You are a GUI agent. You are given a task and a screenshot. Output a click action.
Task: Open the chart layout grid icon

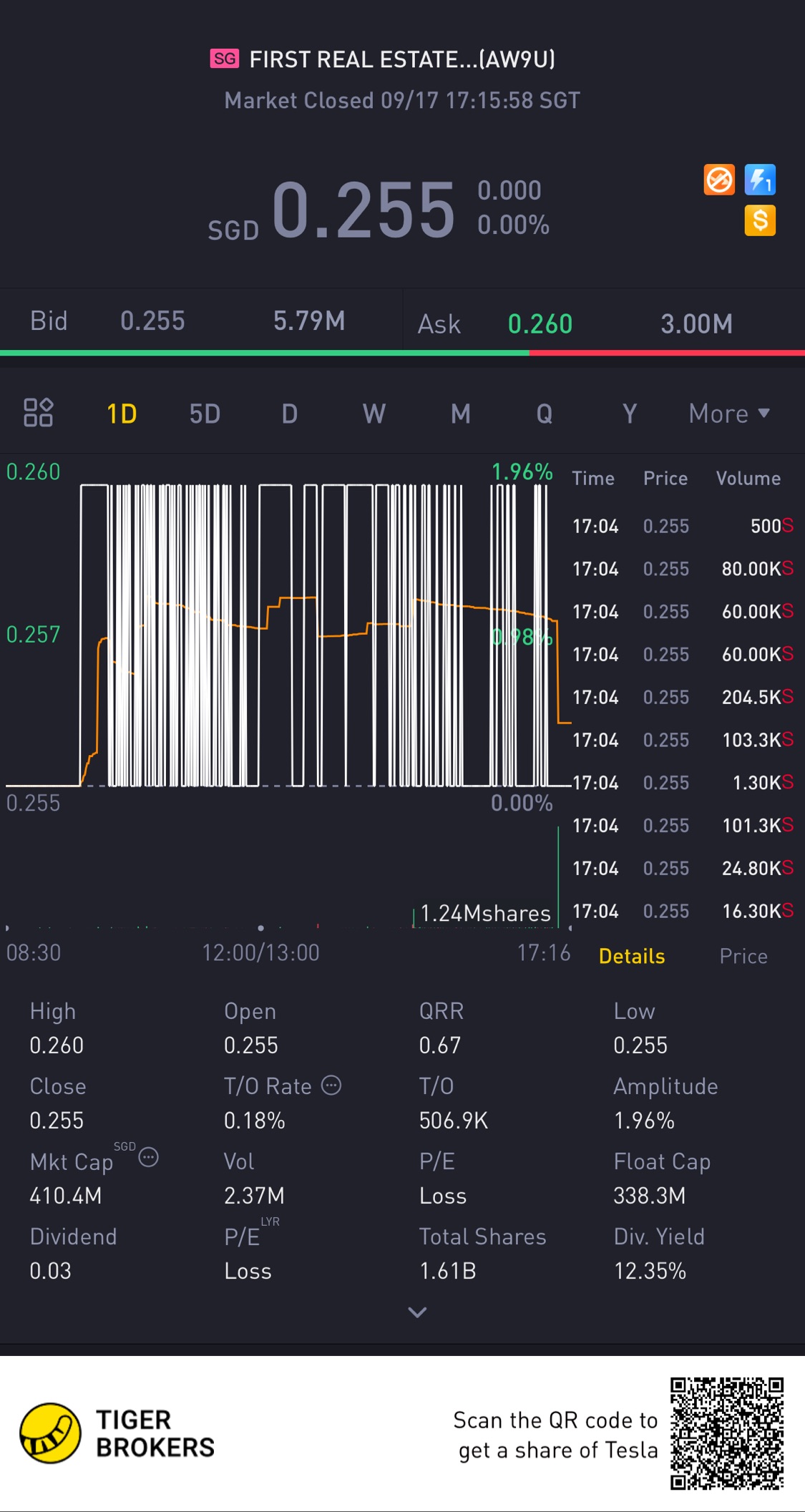click(38, 413)
